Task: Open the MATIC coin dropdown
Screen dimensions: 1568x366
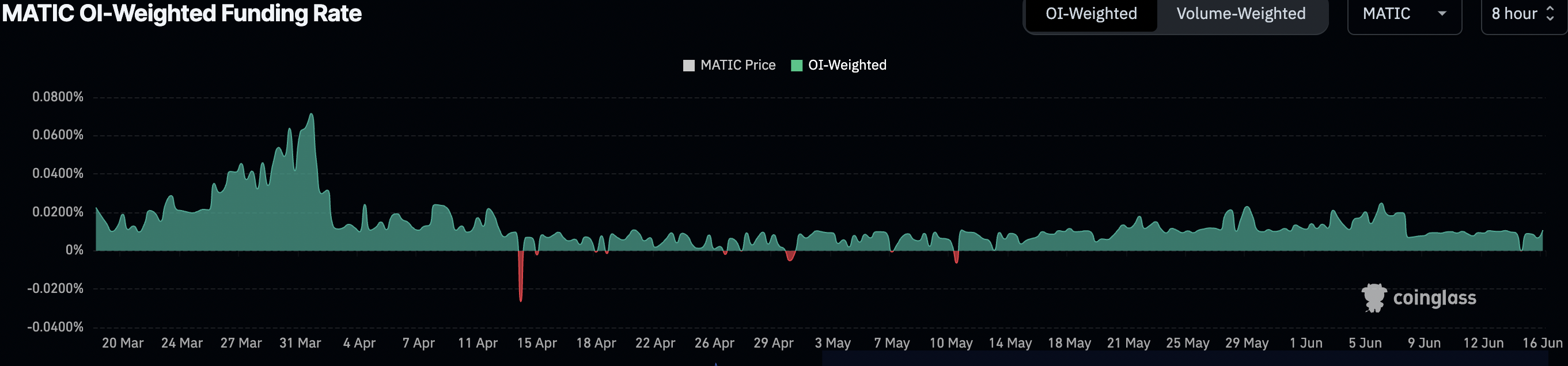Action: [1404, 14]
